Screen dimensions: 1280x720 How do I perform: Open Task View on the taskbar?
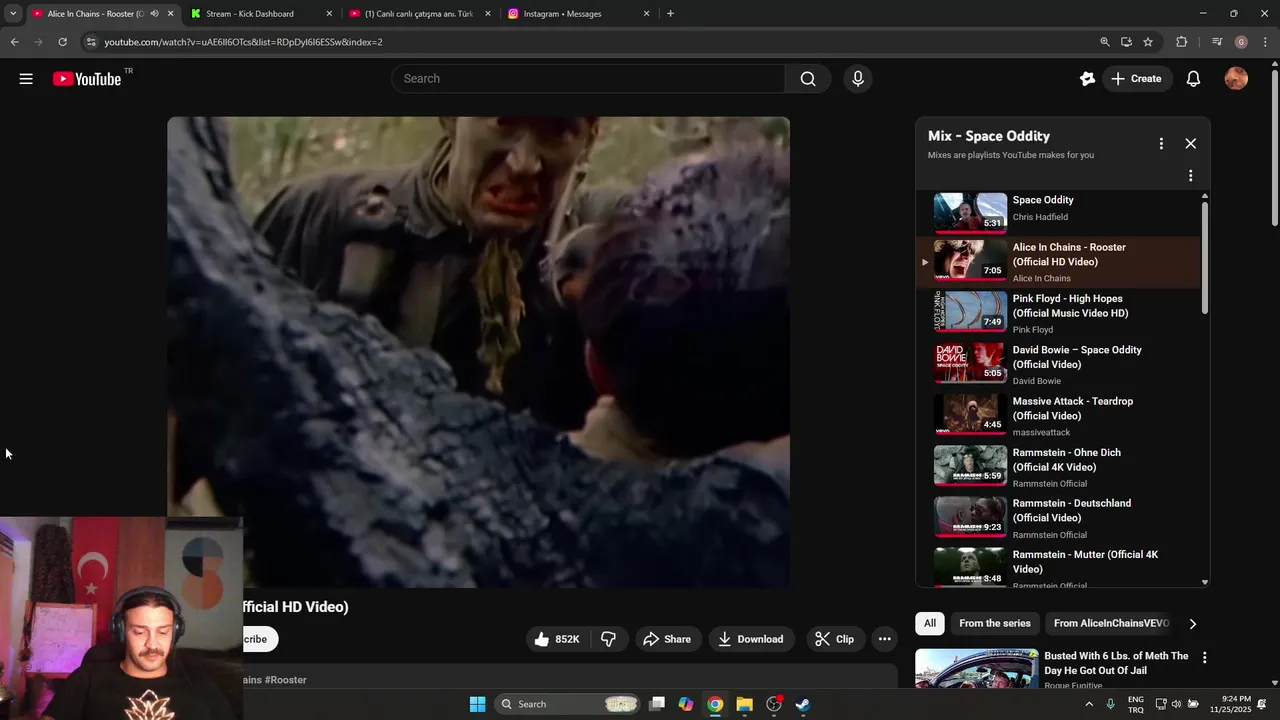click(657, 704)
